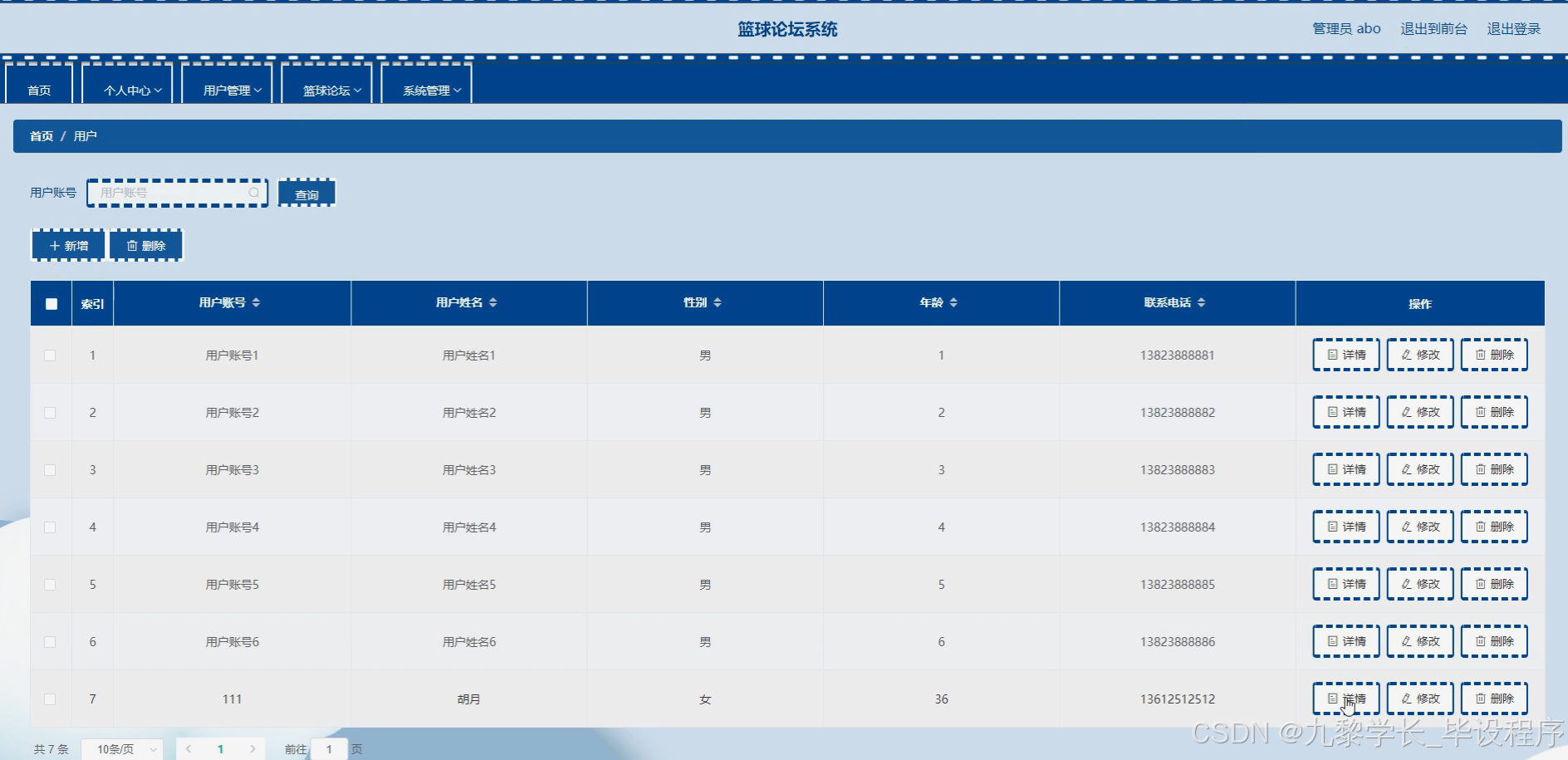
Task: Sort ascending/descending by 用户账号 column arrows
Action: [x=256, y=302]
